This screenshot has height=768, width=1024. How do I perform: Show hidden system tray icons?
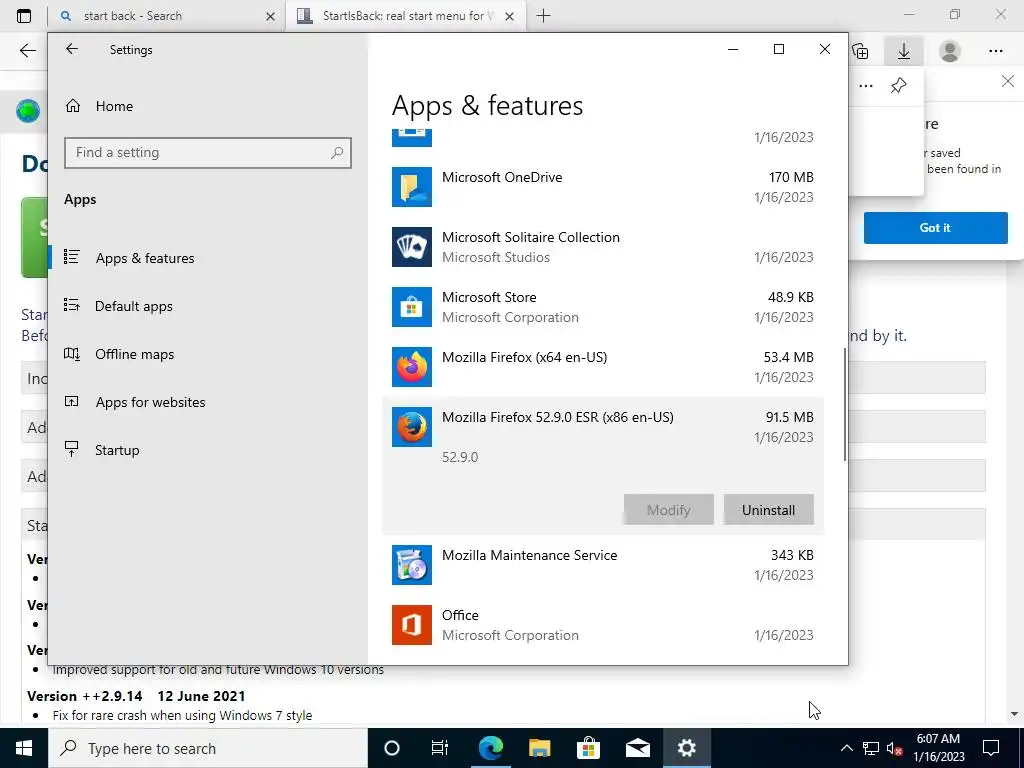click(x=846, y=748)
